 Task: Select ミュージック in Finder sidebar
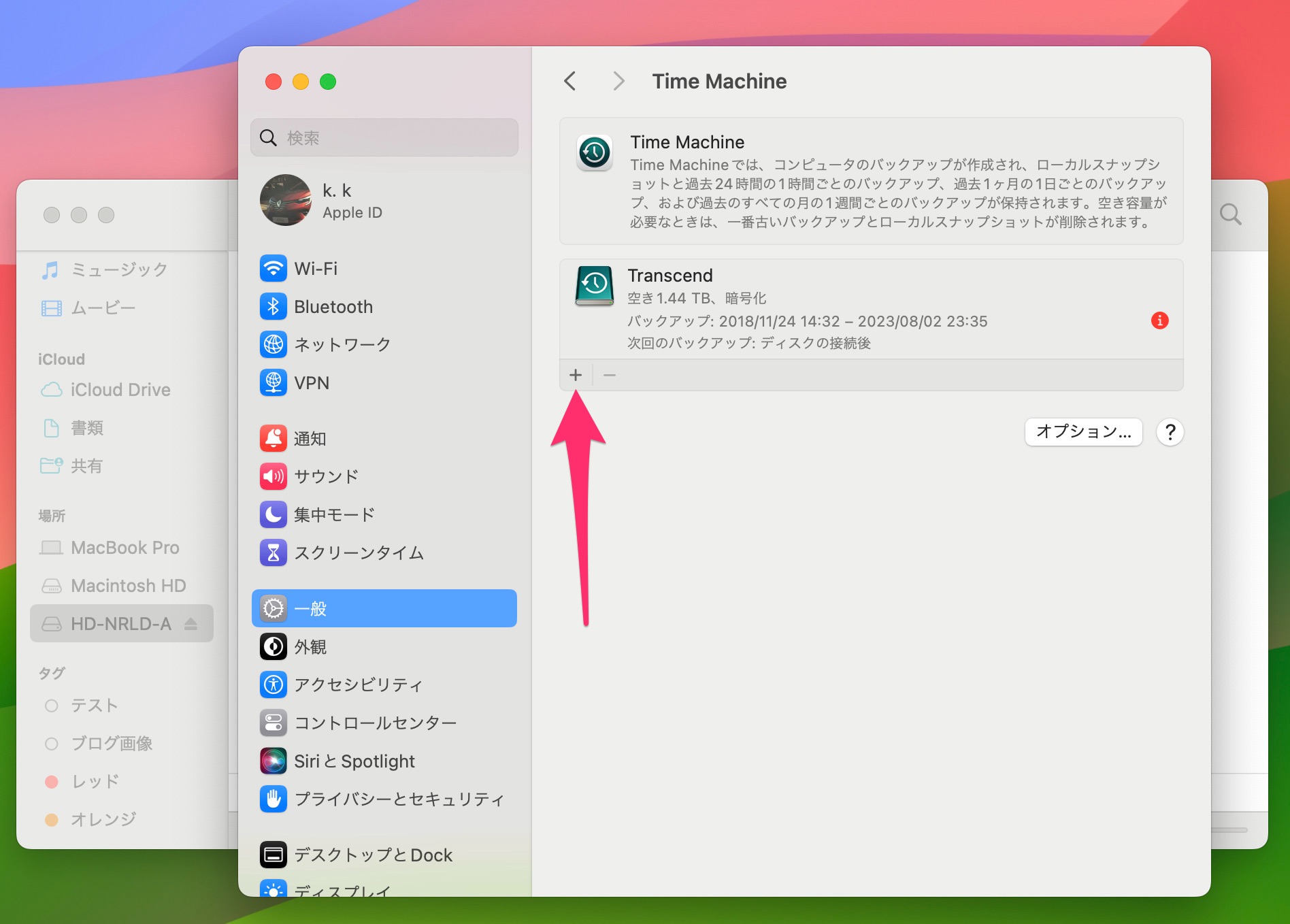click(121, 270)
